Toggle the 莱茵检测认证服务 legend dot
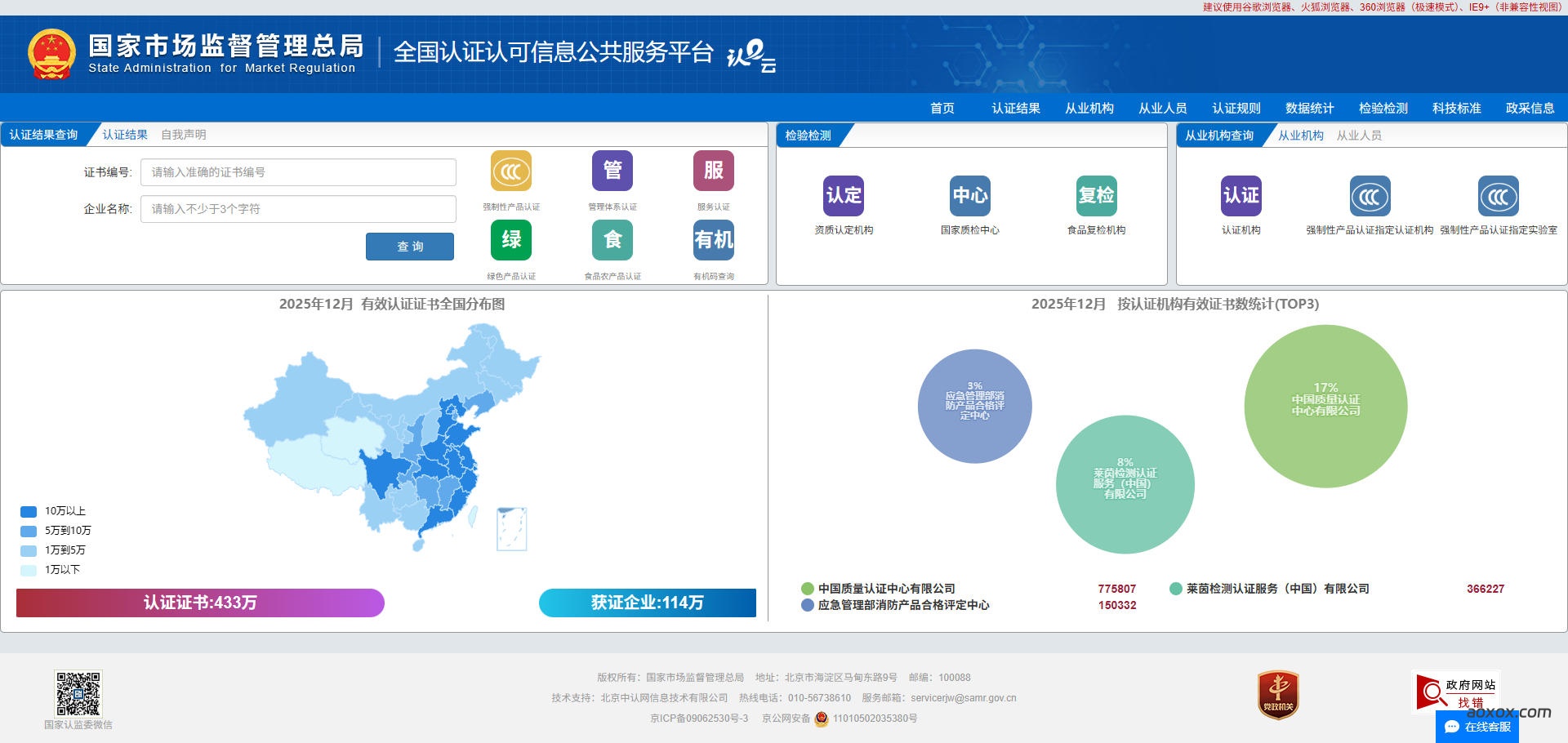The height and width of the screenshot is (743, 1568). point(1174,588)
